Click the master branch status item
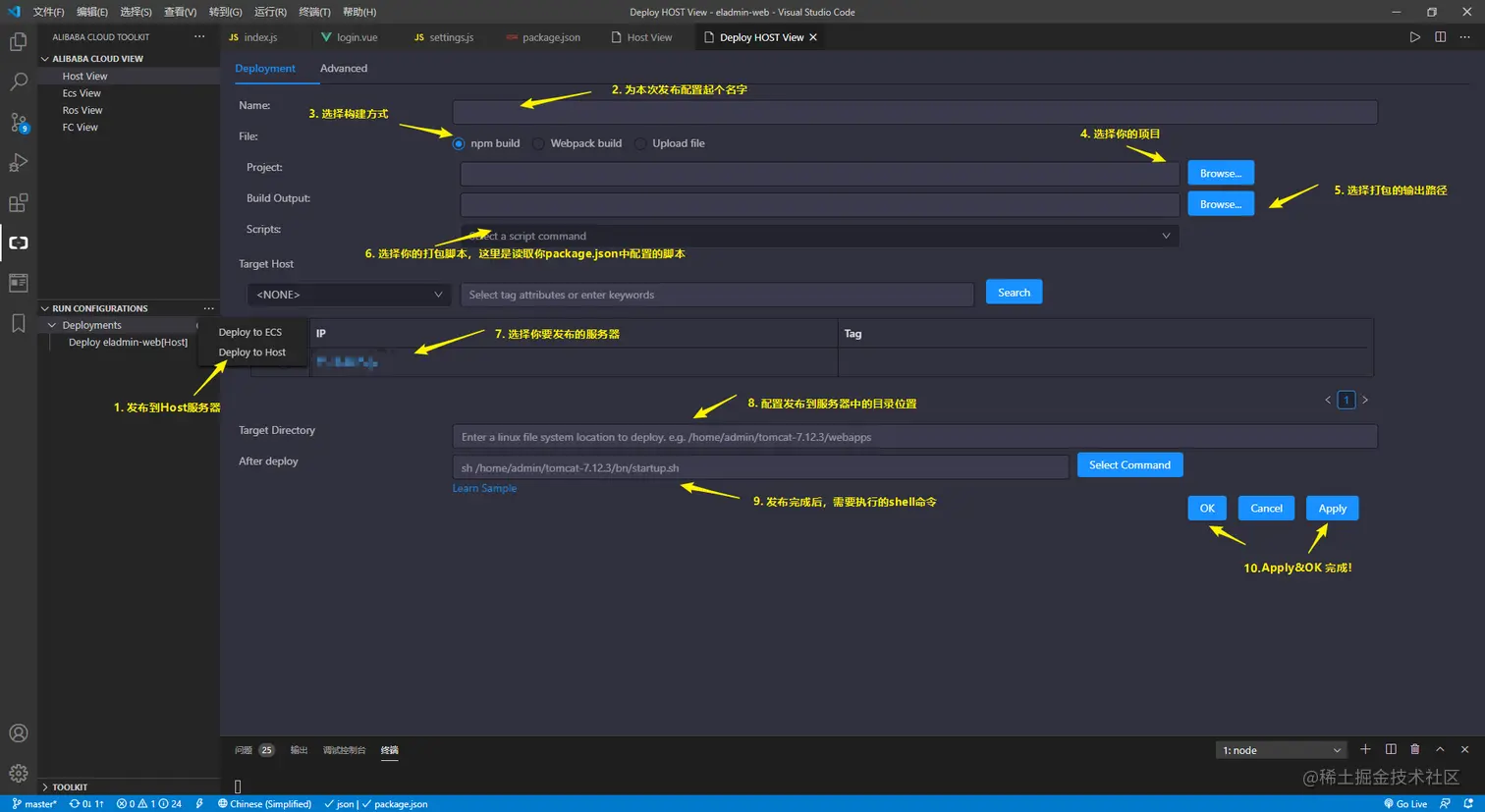Image resolution: width=1485 pixels, height=812 pixels. click(35, 804)
